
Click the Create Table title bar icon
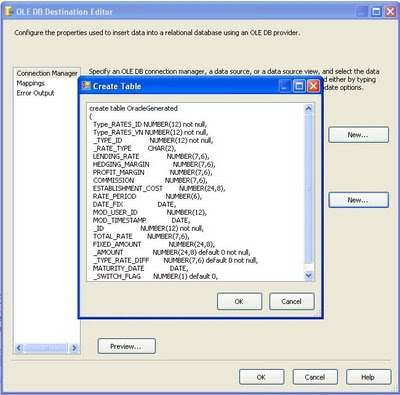pos(86,86)
